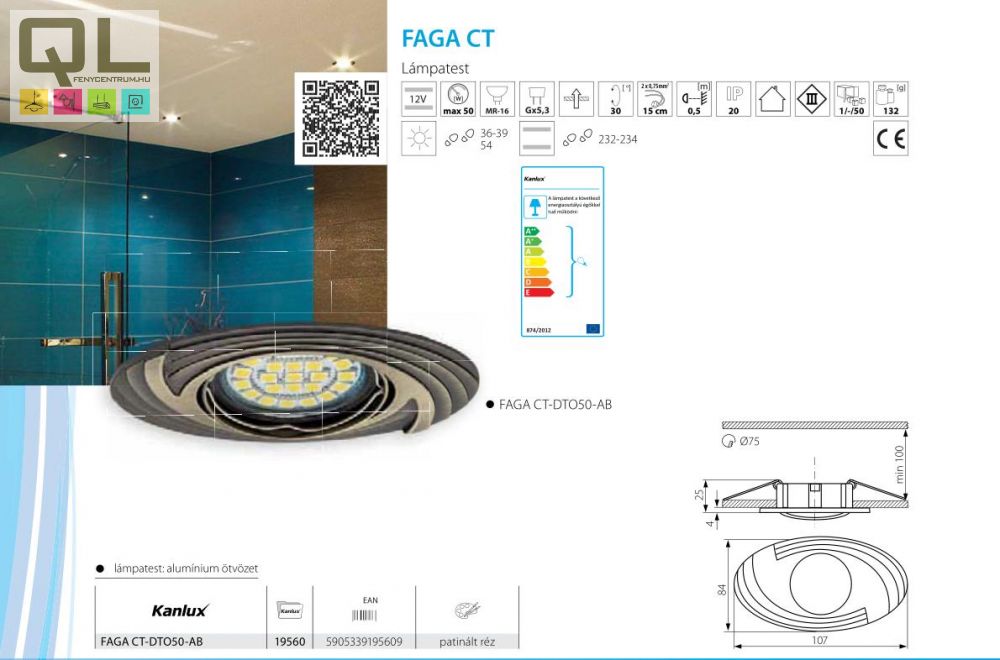
Task: Click the orange D energy class bar
Action: [538, 282]
